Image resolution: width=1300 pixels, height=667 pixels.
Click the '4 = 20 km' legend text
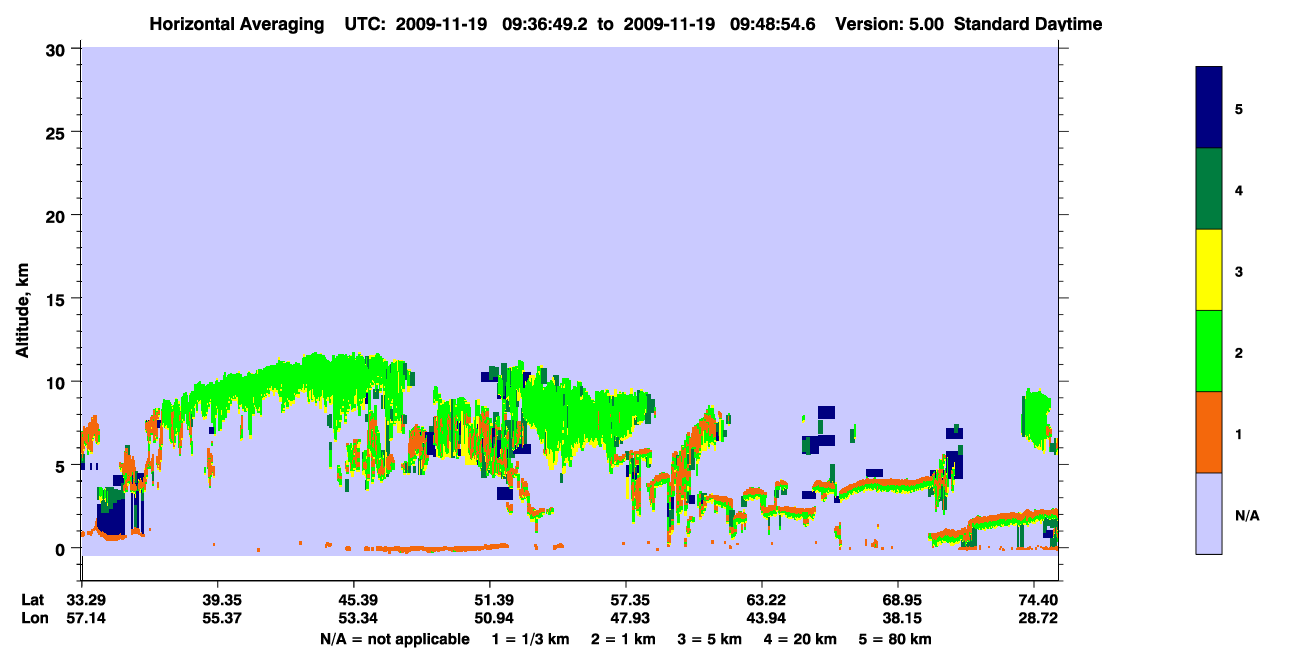800,639
